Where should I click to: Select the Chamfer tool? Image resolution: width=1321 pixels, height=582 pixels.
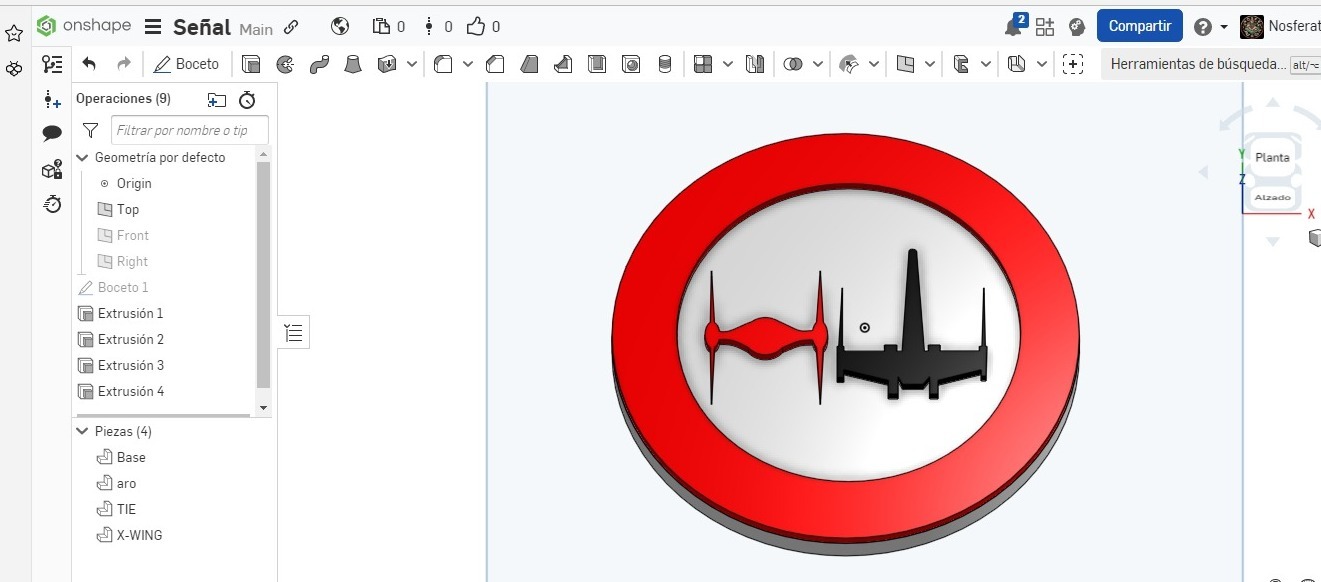tap(495, 64)
